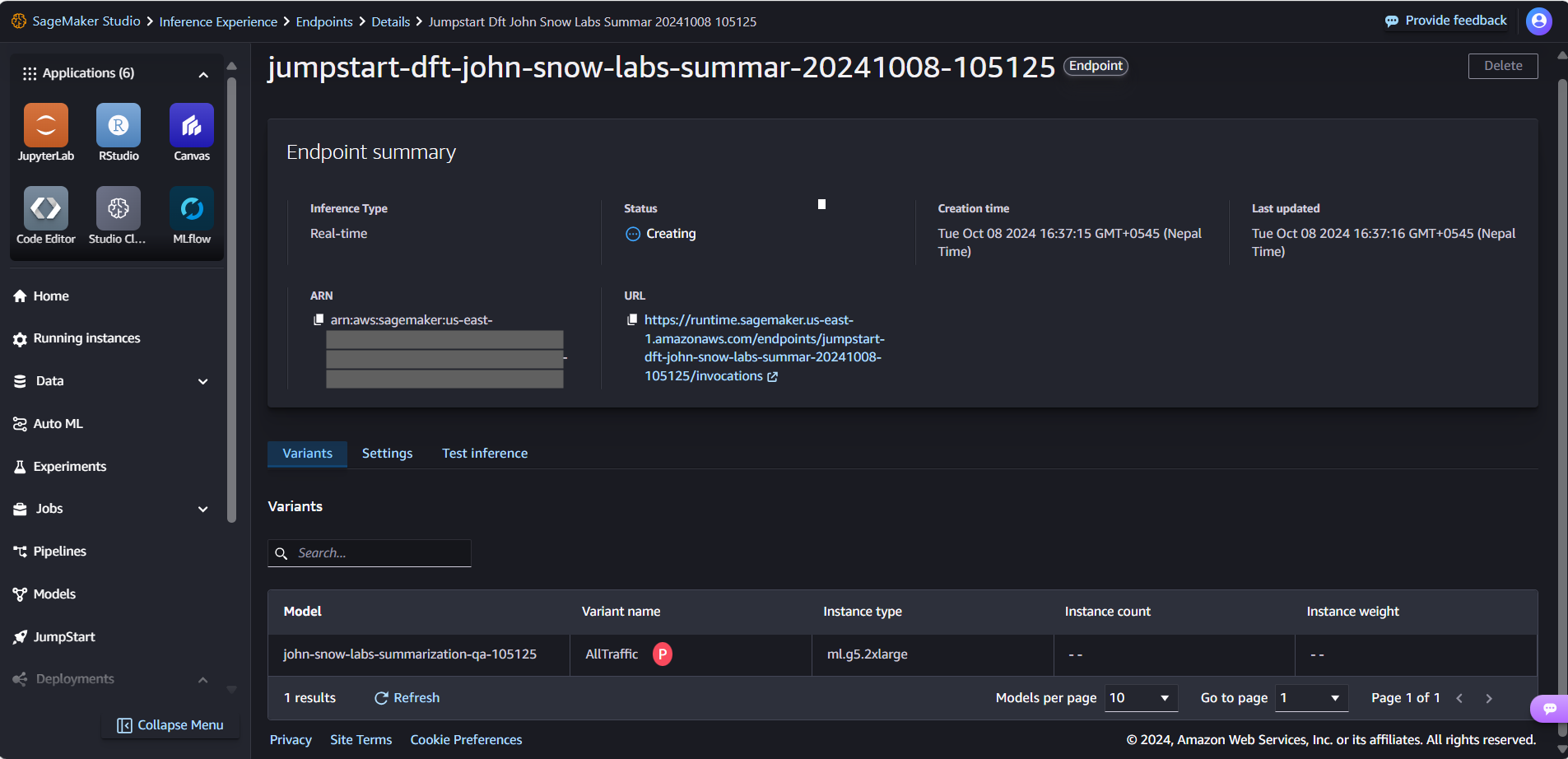The height and width of the screenshot is (759, 1568).
Task: Click Provide feedback link
Action: [x=1446, y=21]
